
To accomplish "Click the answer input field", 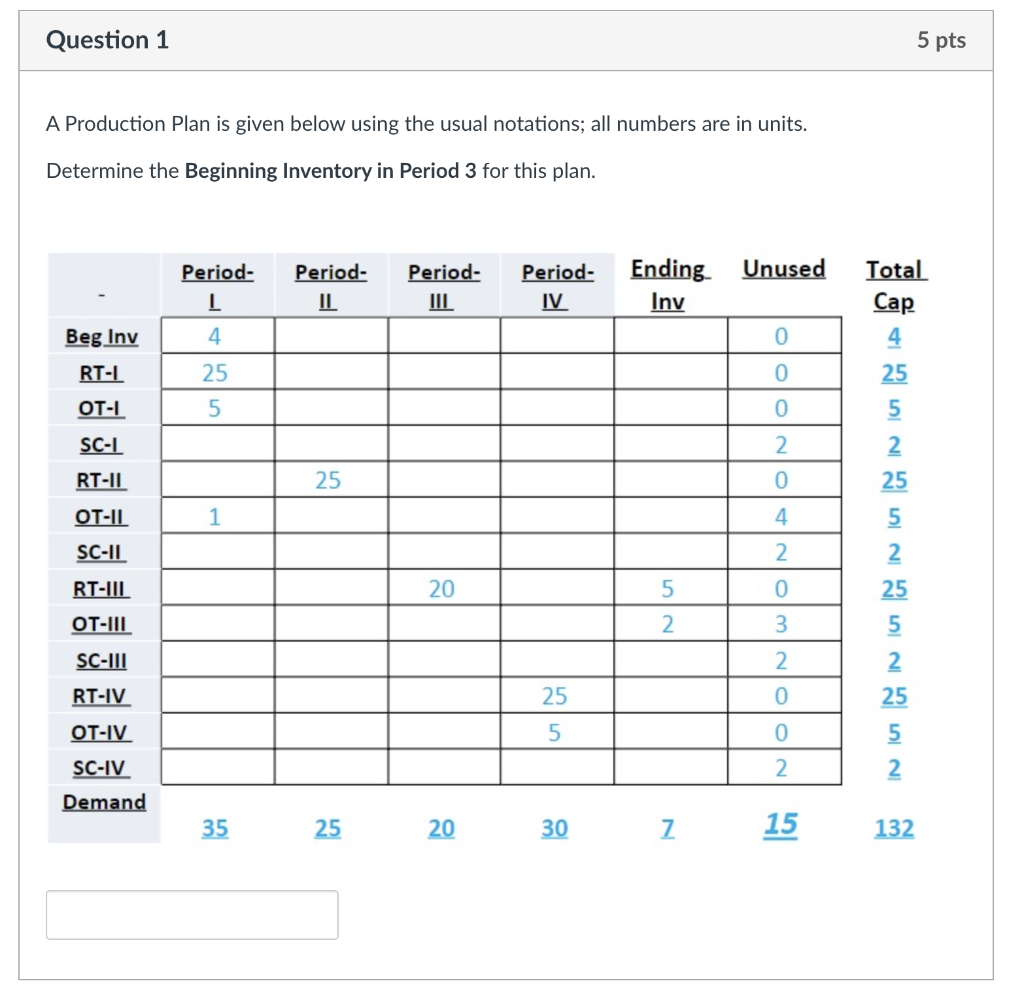I will point(191,914).
